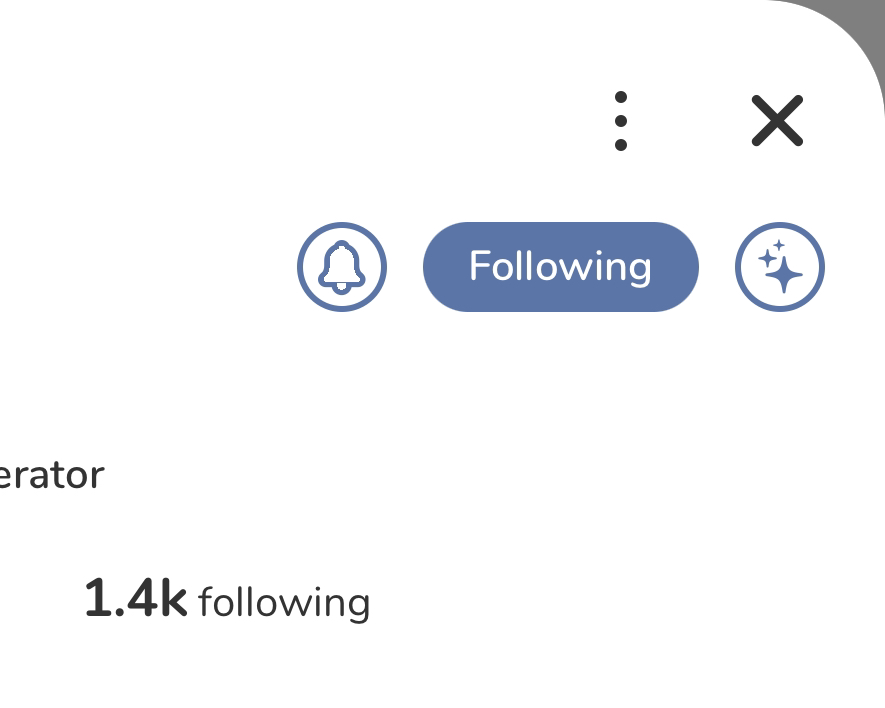885x708 pixels.
Task: Toggle notifications with the bell button
Action: (x=342, y=267)
